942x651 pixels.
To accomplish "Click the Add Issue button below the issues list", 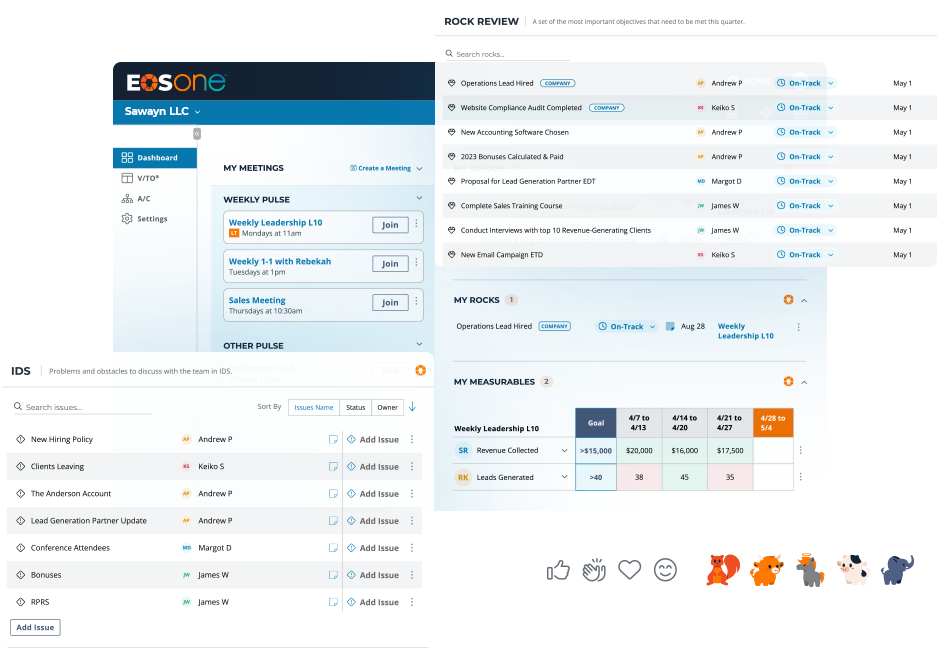I will pyautogui.click(x=36, y=627).
